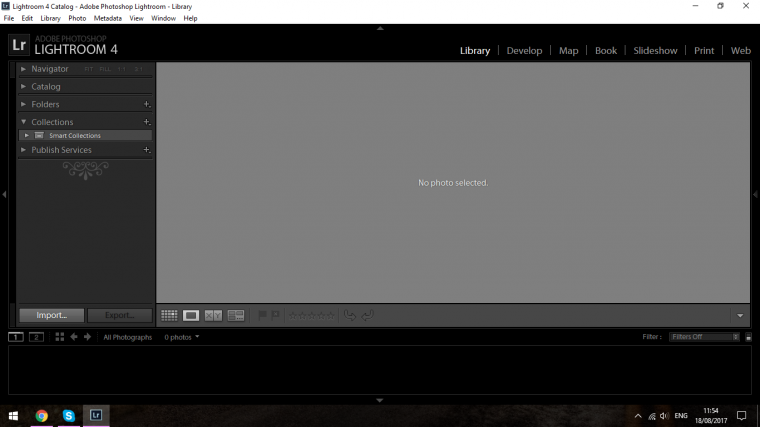This screenshot has height=427, width=760.
Task: Open the Metadata menu
Action: click(108, 18)
